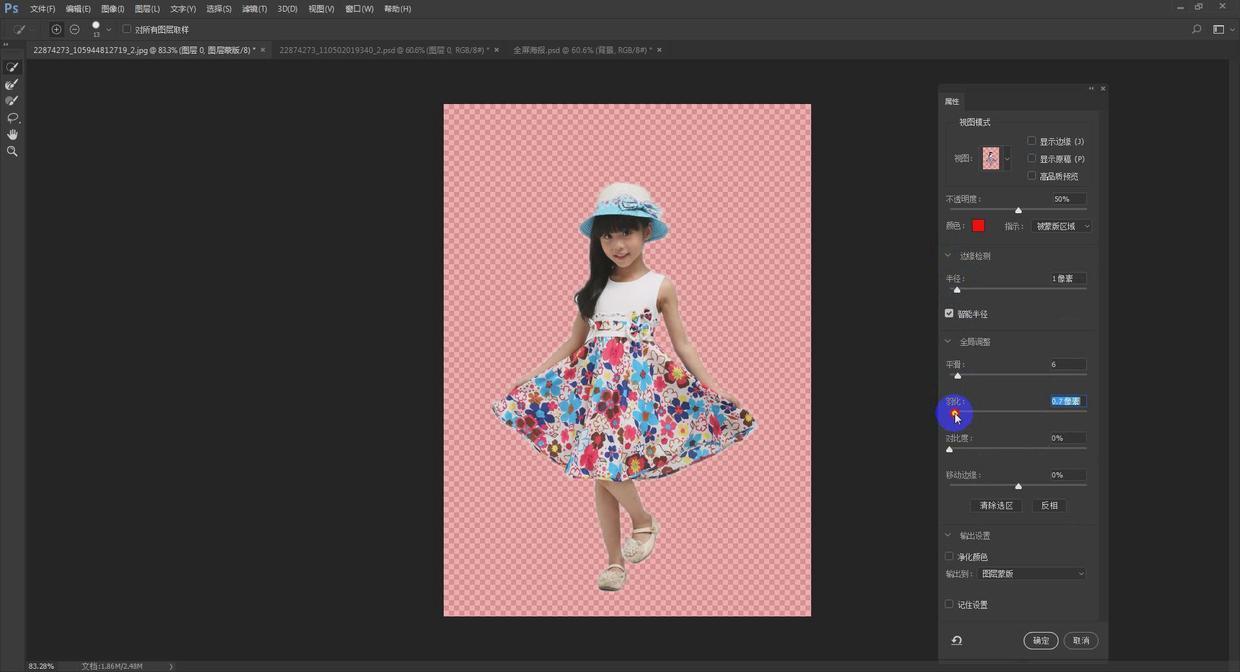The height and width of the screenshot is (672, 1240).
Task: Select the Zoom tool
Action: click(x=12, y=151)
